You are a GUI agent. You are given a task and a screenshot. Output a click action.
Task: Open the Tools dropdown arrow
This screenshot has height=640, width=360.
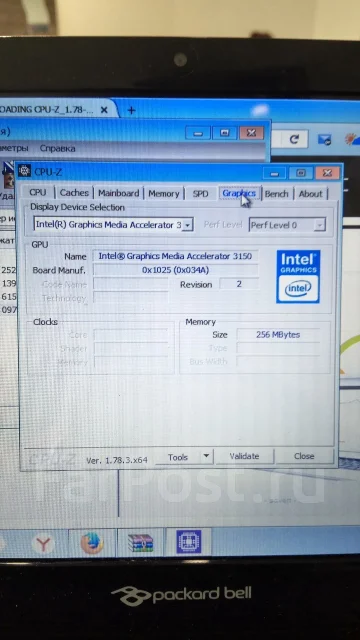pyautogui.click(x=207, y=456)
